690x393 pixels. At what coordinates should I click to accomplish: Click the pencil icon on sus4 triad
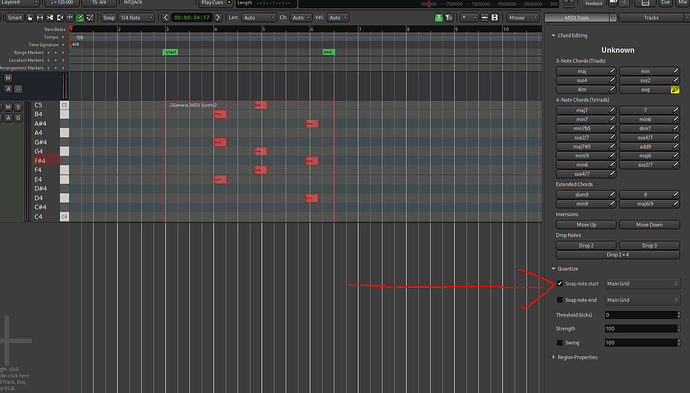(612, 80)
